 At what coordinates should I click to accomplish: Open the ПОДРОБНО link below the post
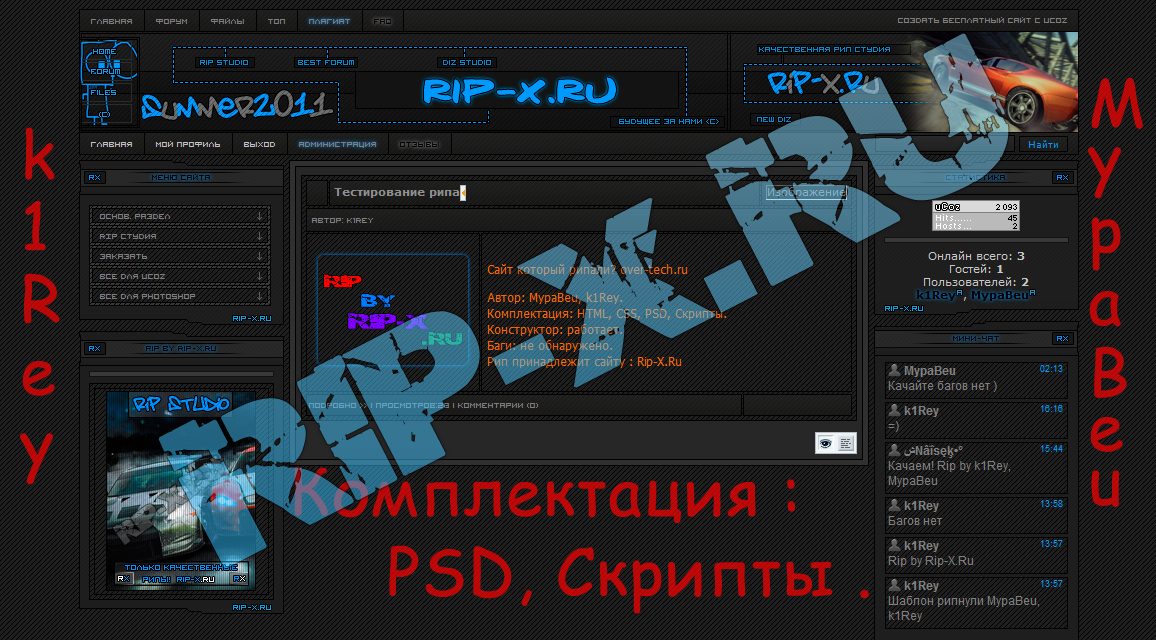coord(337,406)
